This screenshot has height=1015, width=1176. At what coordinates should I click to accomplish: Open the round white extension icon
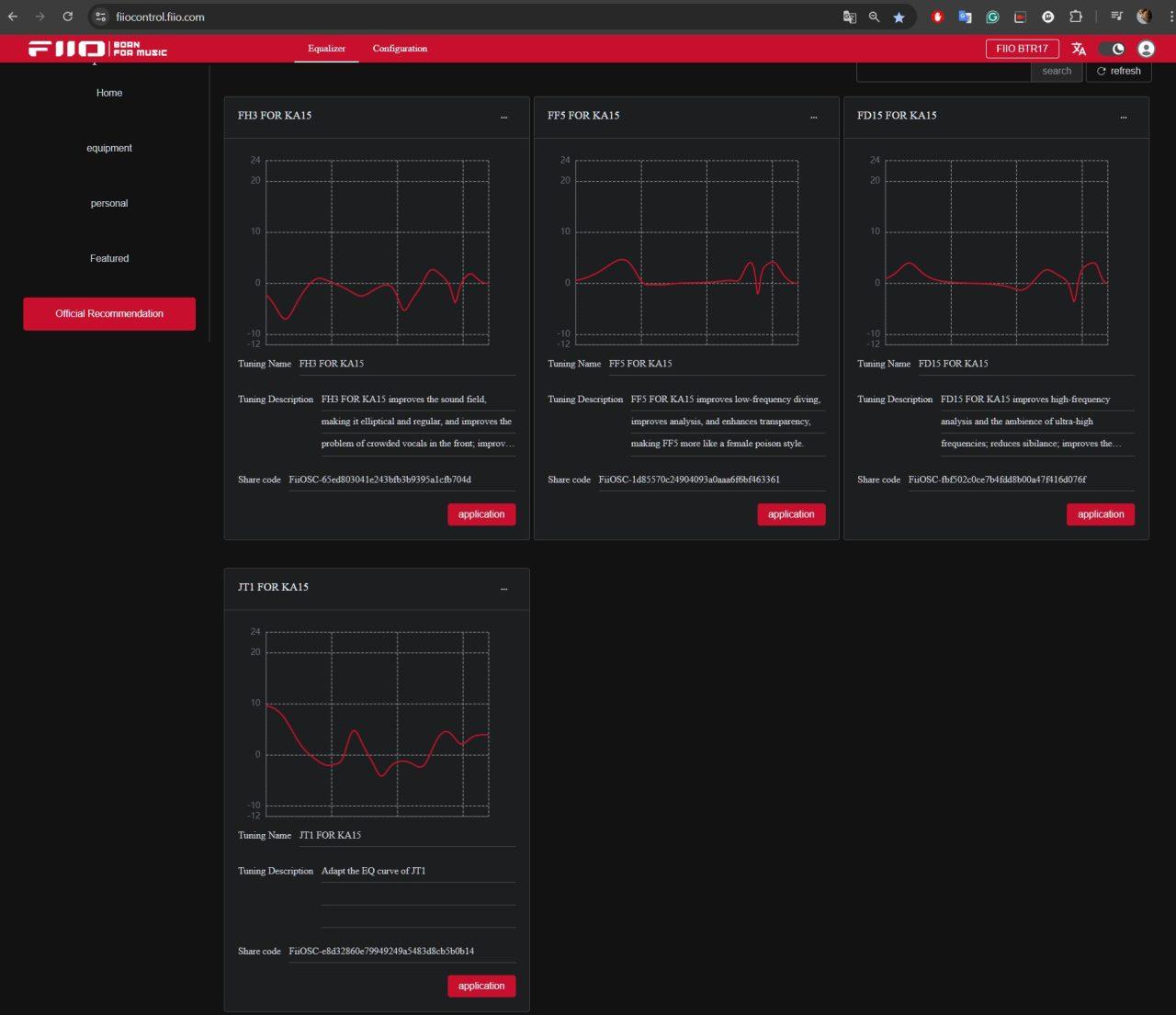[x=1047, y=17]
